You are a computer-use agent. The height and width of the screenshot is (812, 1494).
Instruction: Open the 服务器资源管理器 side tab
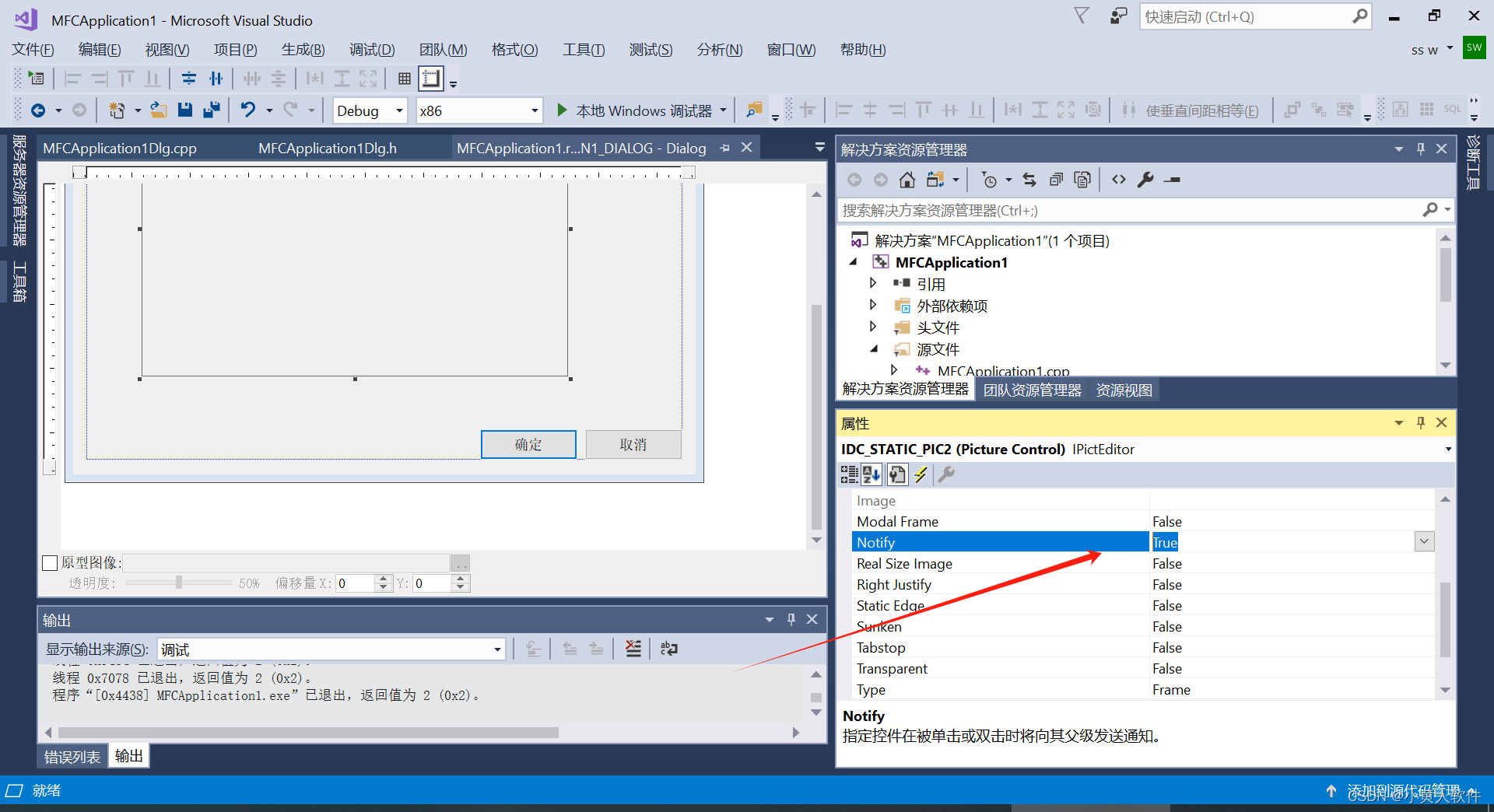(x=19, y=190)
